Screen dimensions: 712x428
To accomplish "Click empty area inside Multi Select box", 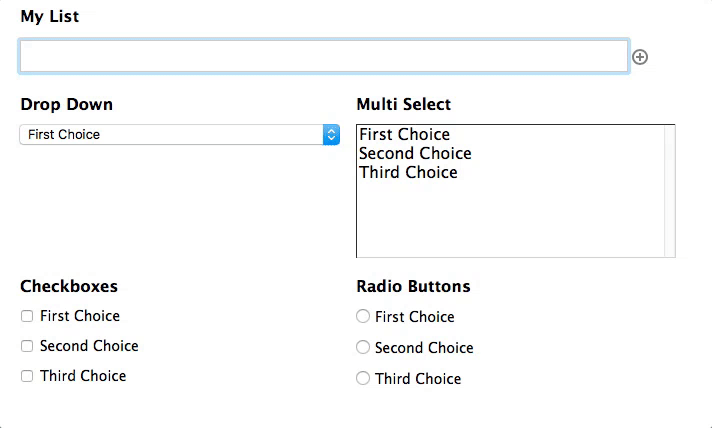I will point(511,220).
